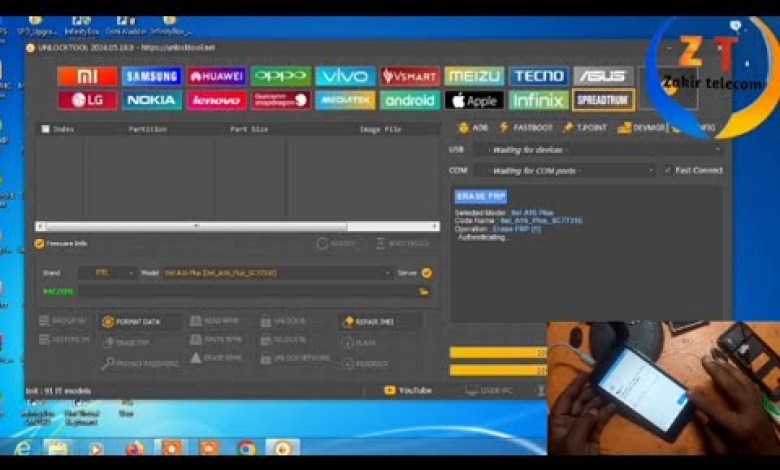Select the Nokia brand tile
This screenshot has height=470, width=780.
[x=152, y=100]
